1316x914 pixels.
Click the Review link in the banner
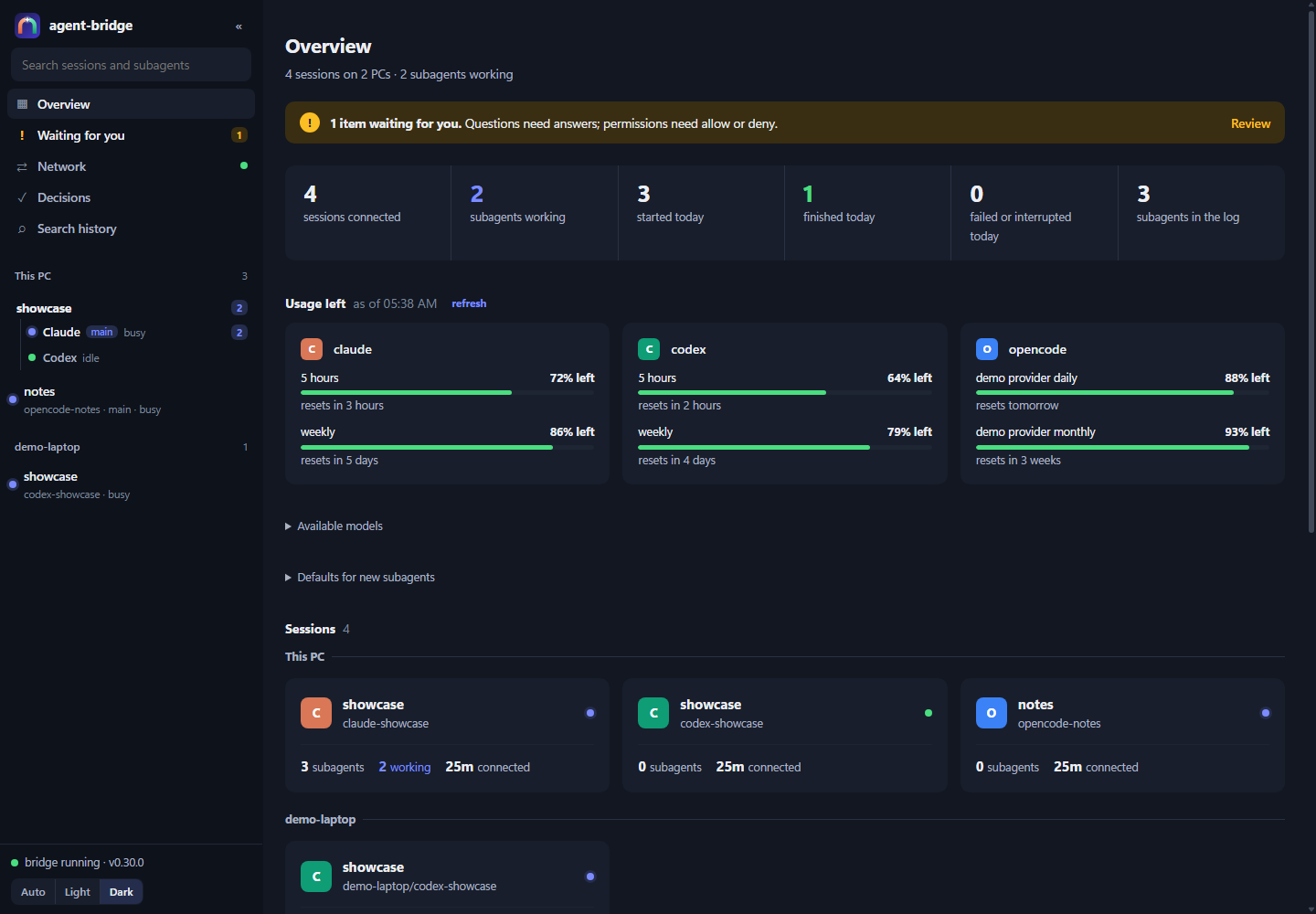(1250, 123)
